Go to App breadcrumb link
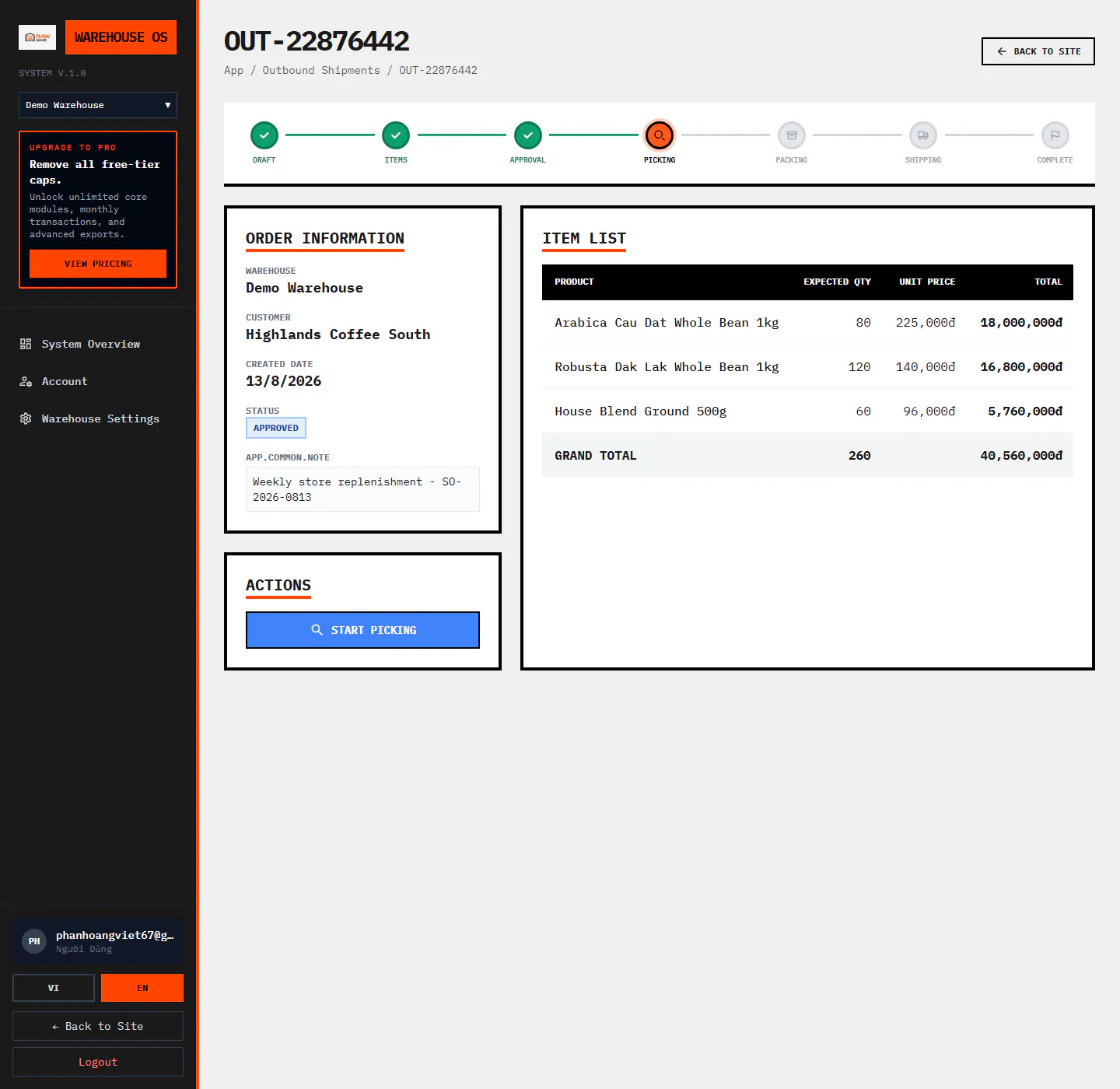Image resolution: width=1120 pixels, height=1089 pixels. pos(234,70)
